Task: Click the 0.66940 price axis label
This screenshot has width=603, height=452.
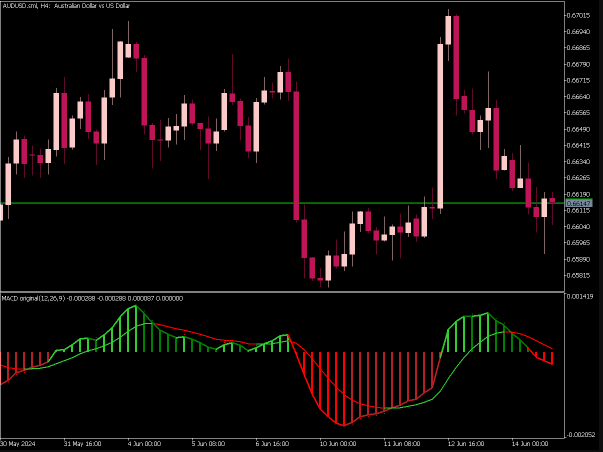Action: point(579,32)
